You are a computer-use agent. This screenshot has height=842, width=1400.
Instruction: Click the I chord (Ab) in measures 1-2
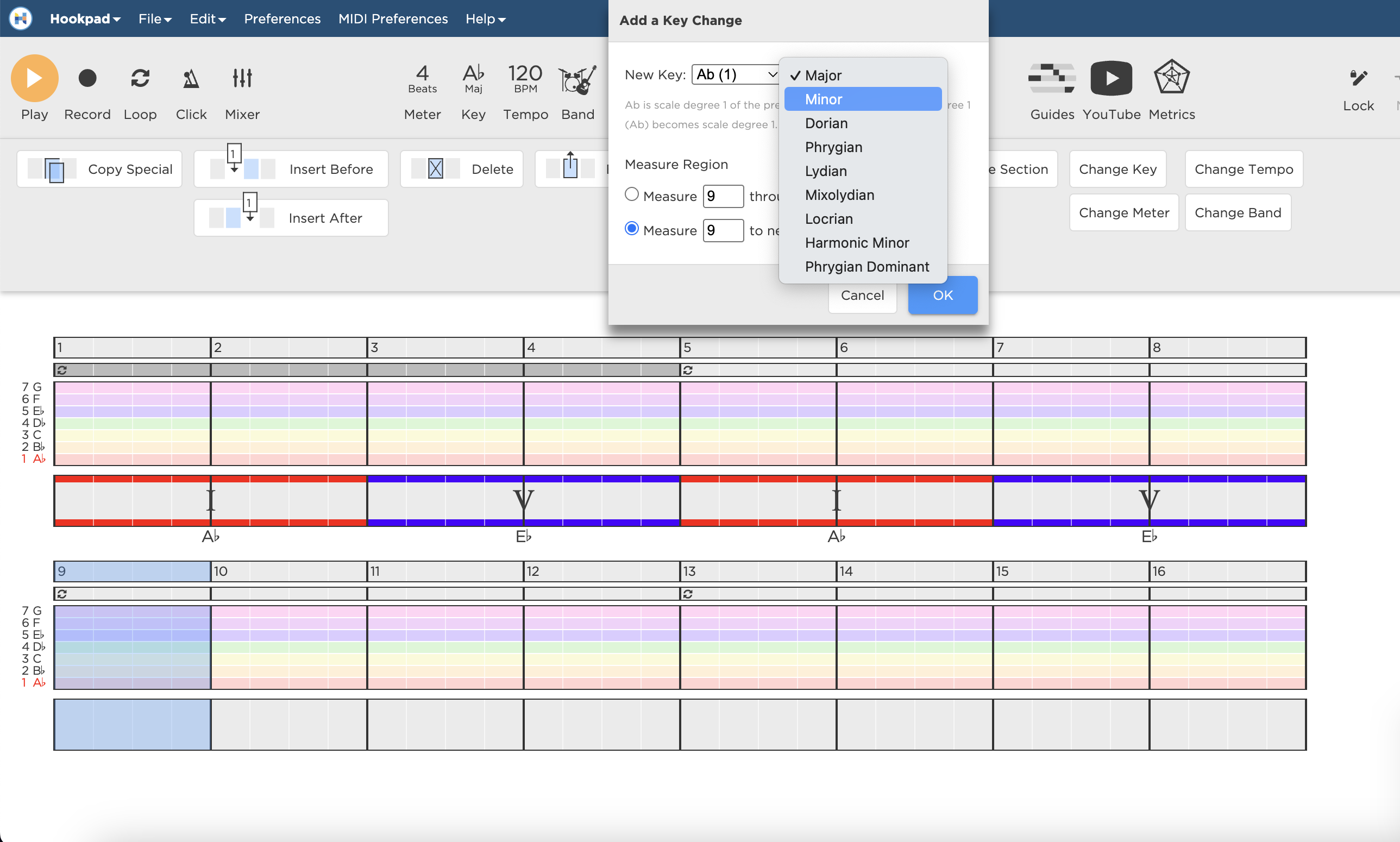pos(210,500)
